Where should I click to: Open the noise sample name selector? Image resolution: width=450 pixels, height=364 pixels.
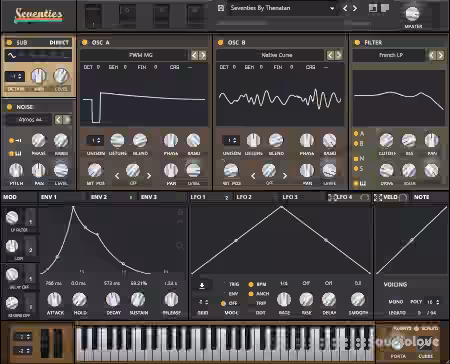pyautogui.click(x=29, y=120)
